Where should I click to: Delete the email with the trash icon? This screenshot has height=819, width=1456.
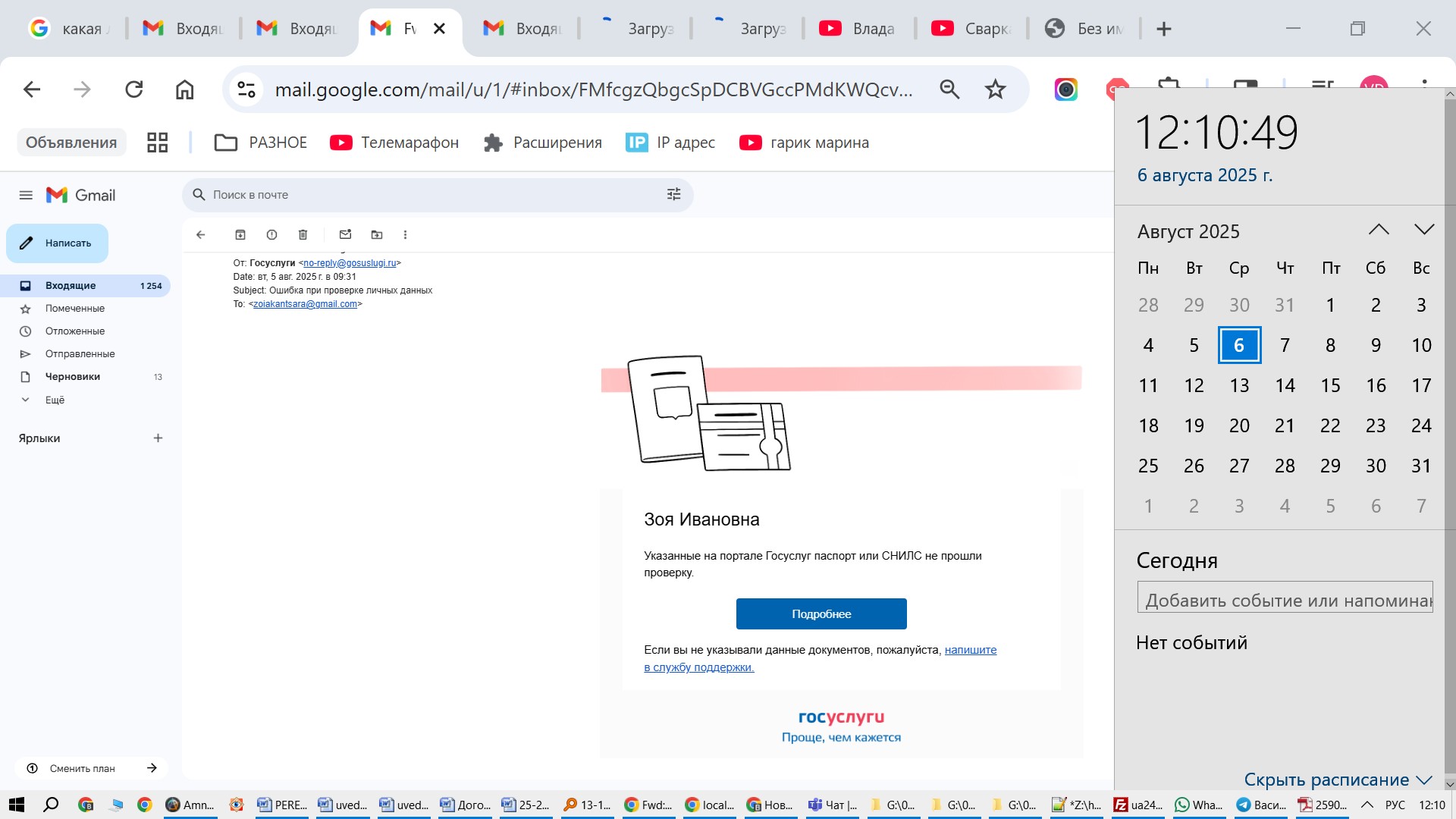[303, 234]
